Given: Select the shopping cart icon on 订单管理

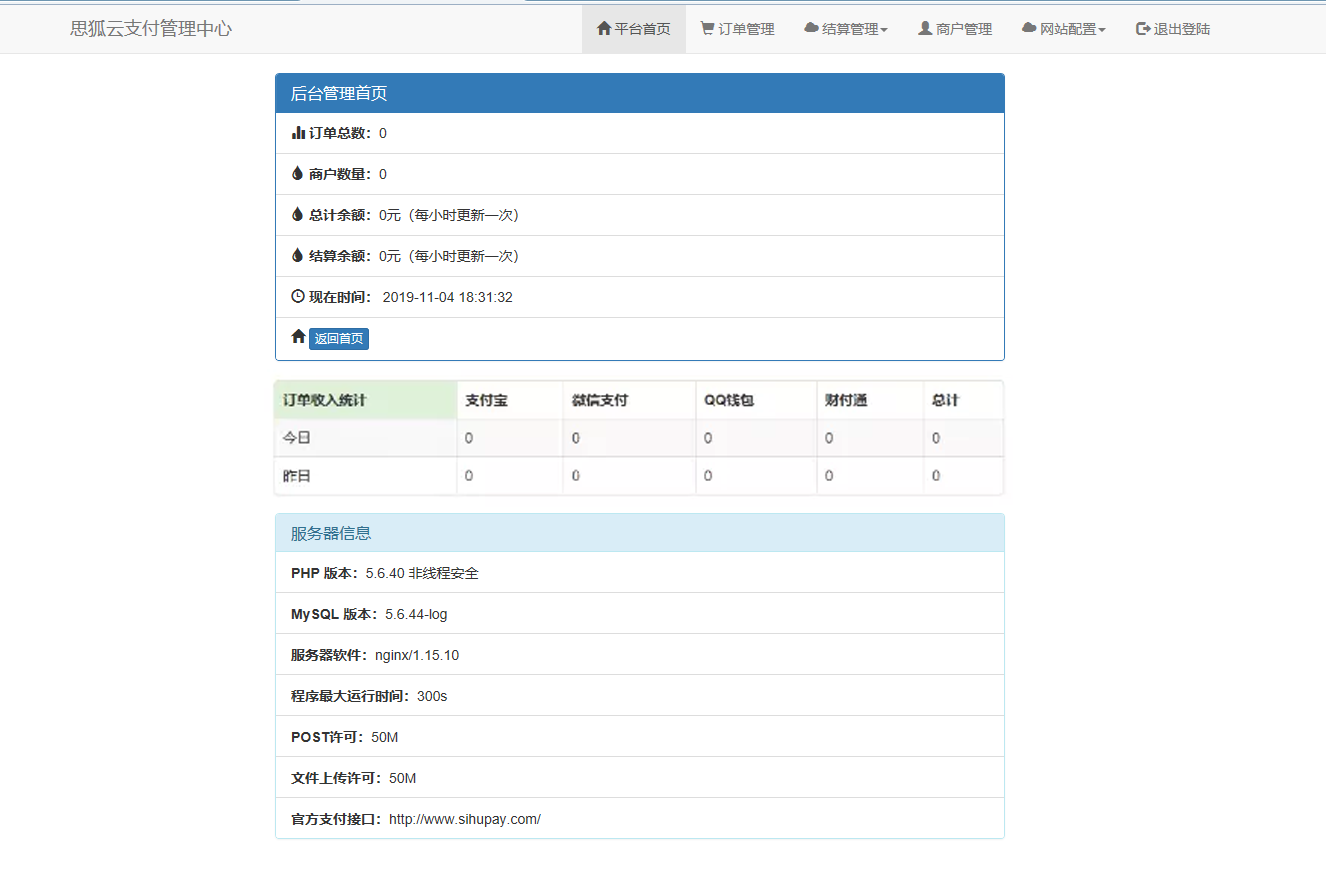Looking at the screenshot, I should pos(707,28).
